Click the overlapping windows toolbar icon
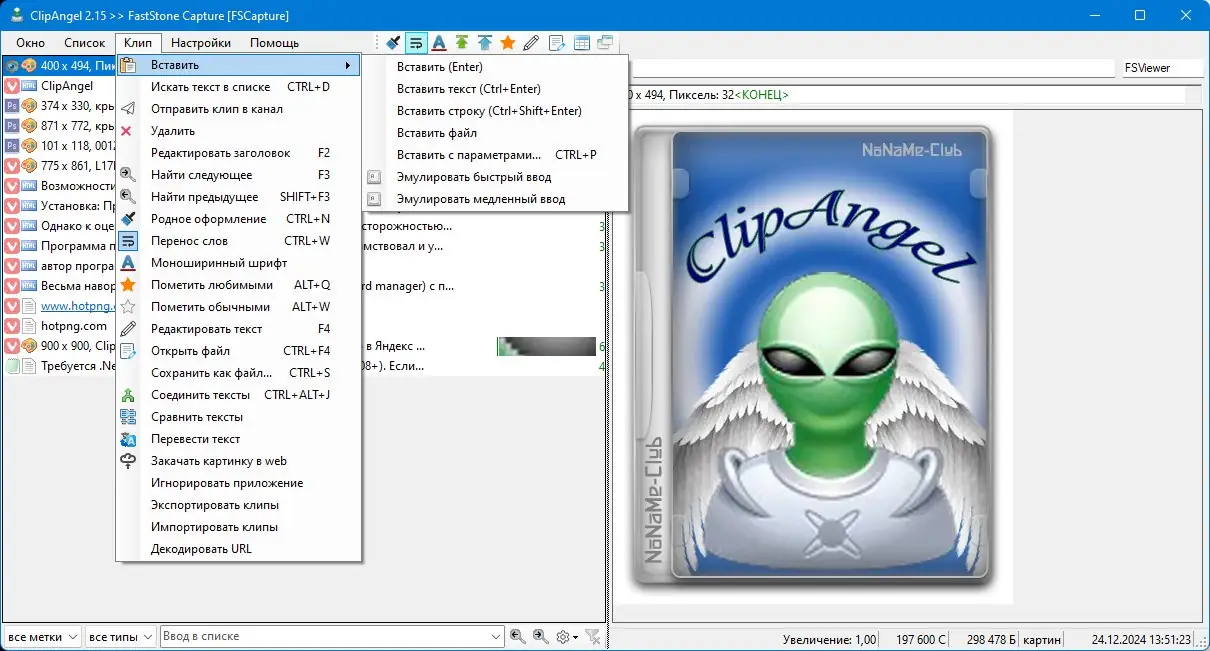The width and height of the screenshot is (1210, 651). pyautogui.click(x=605, y=43)
